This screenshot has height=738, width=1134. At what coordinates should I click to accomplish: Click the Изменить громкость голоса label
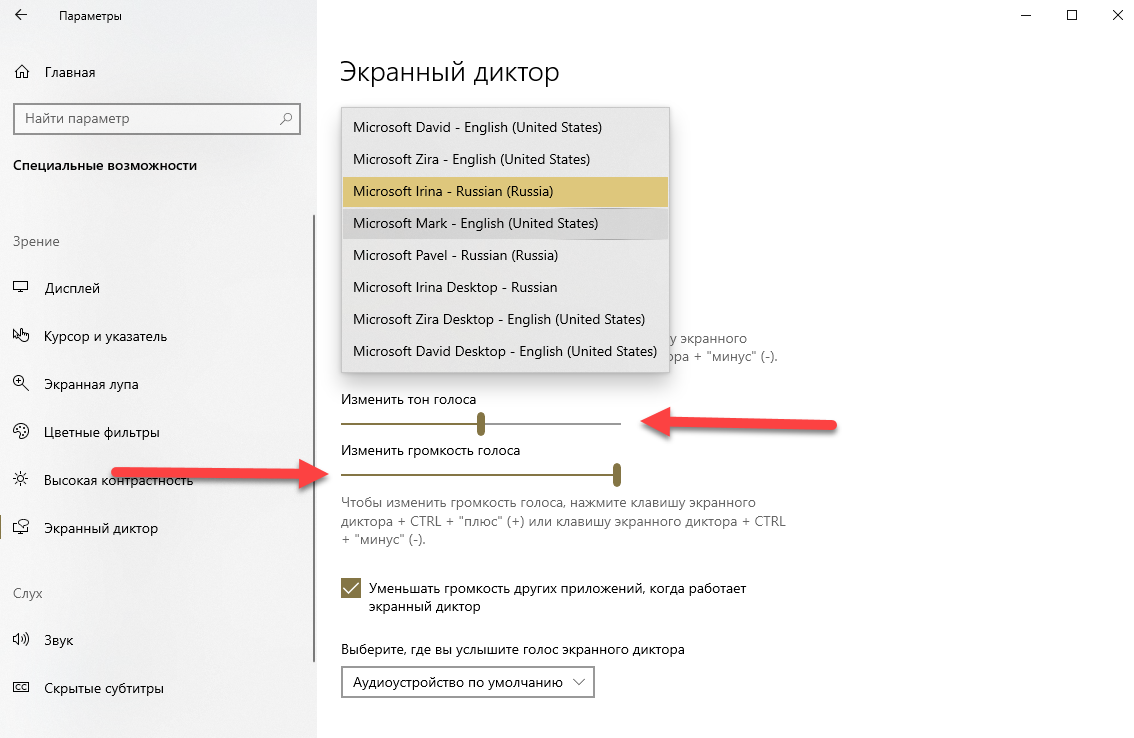click(x=430, y=451)
